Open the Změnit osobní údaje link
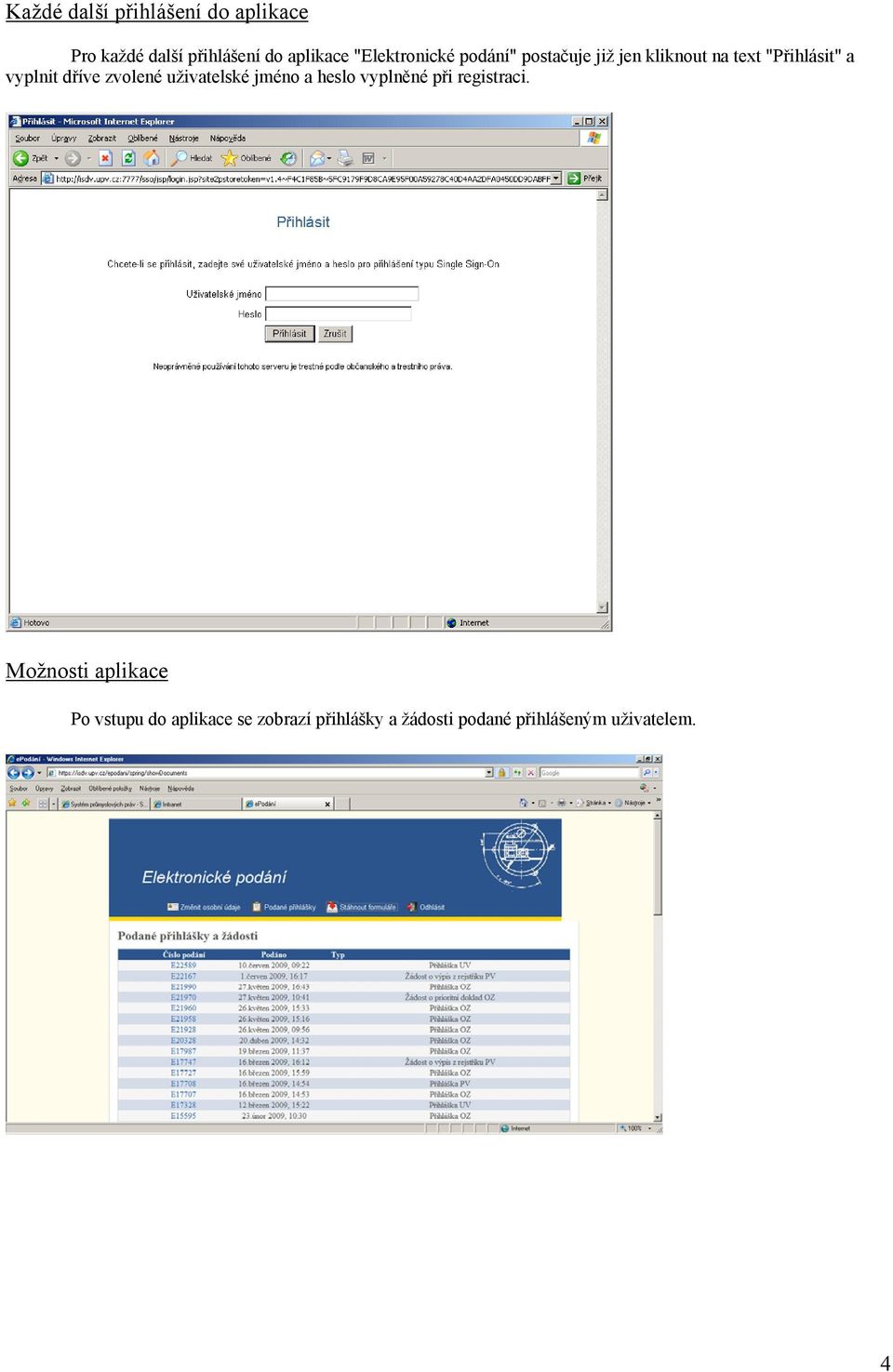893x1372 pixels. [x=204, y=907]
